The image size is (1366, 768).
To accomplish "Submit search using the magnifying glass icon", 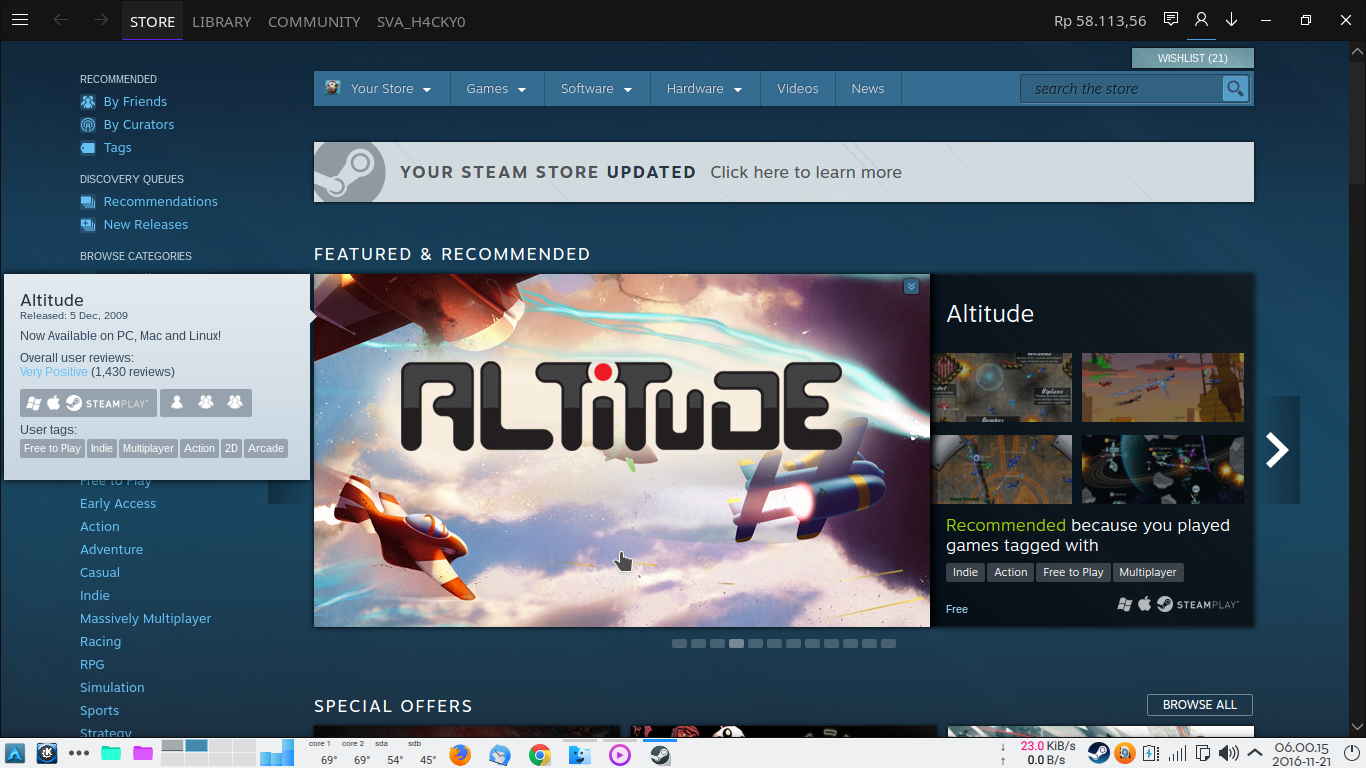I will [1234, 88].
